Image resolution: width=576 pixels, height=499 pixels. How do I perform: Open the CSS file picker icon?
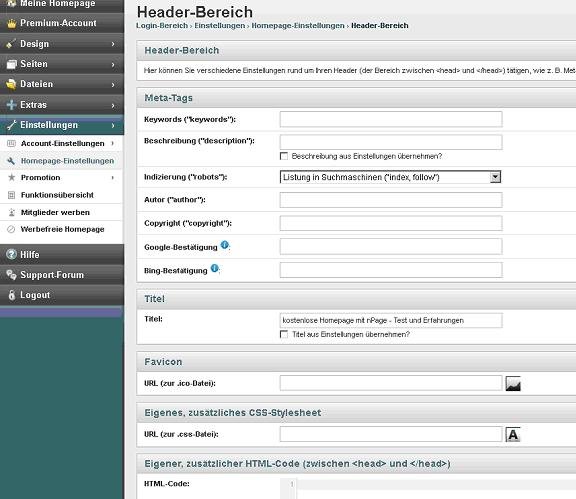click(x=513, y=434)
